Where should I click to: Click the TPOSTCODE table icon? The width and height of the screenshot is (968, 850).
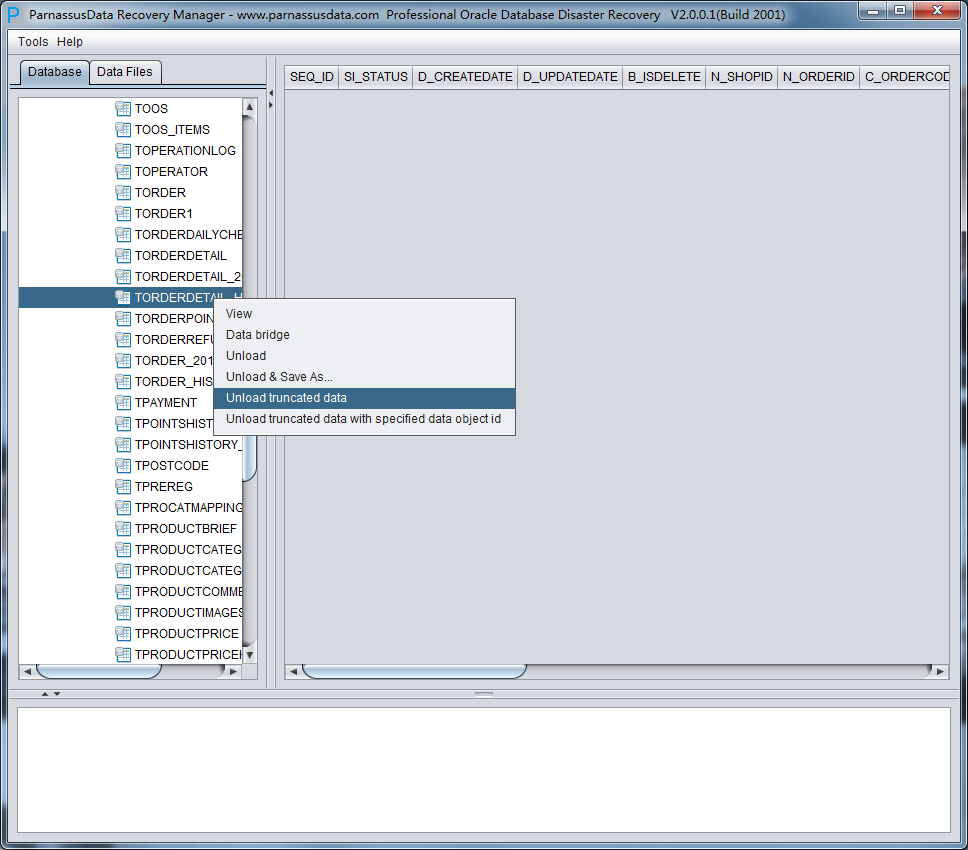[x=123, y=465]
